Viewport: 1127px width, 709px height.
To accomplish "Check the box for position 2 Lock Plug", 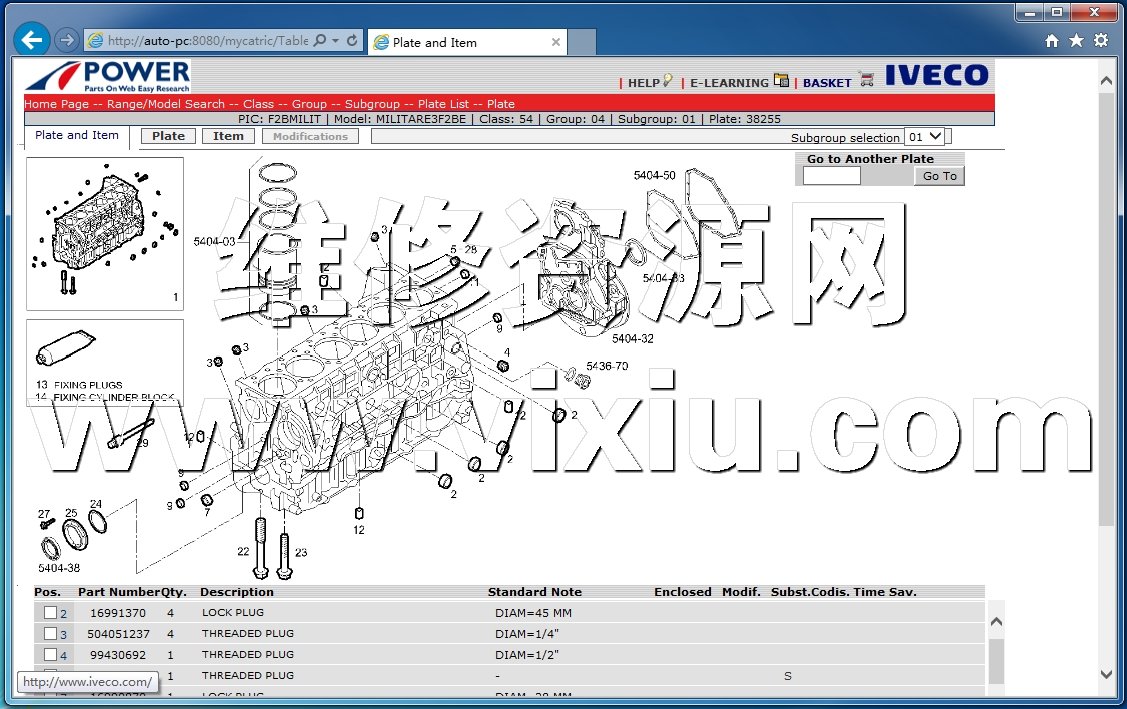I will (x=50, y=613).
